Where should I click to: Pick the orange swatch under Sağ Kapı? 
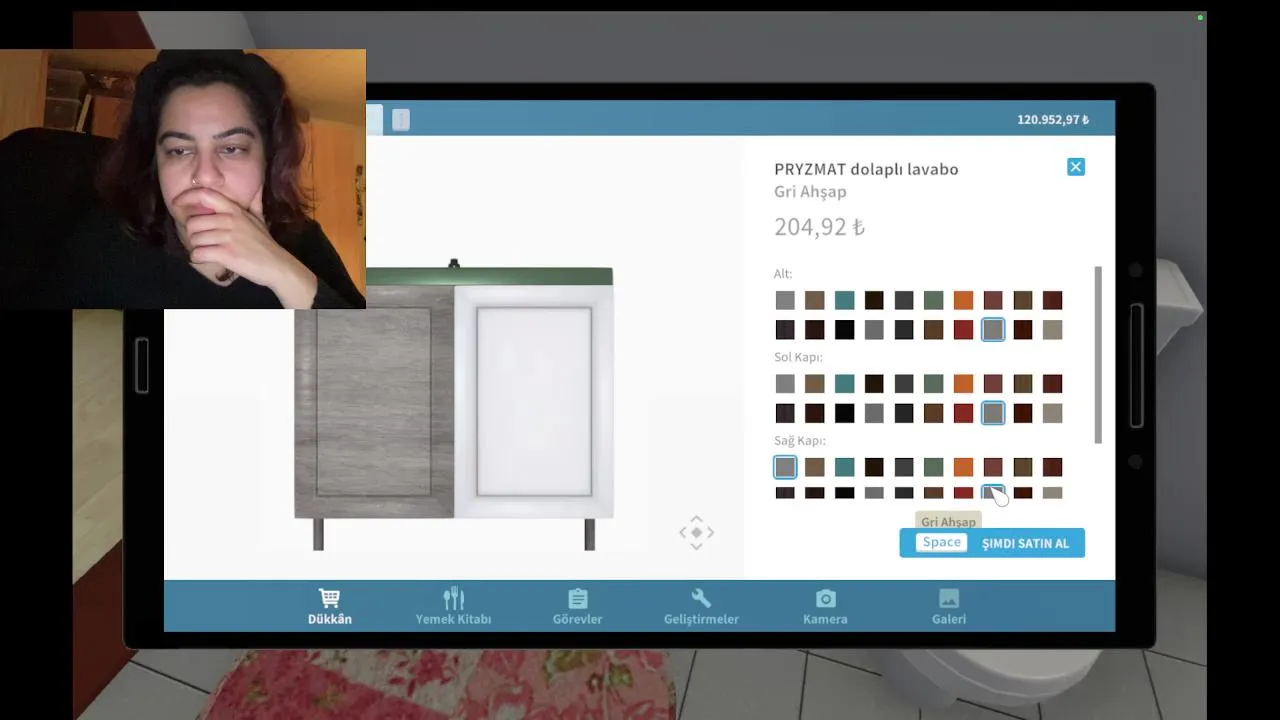[963, 467]
